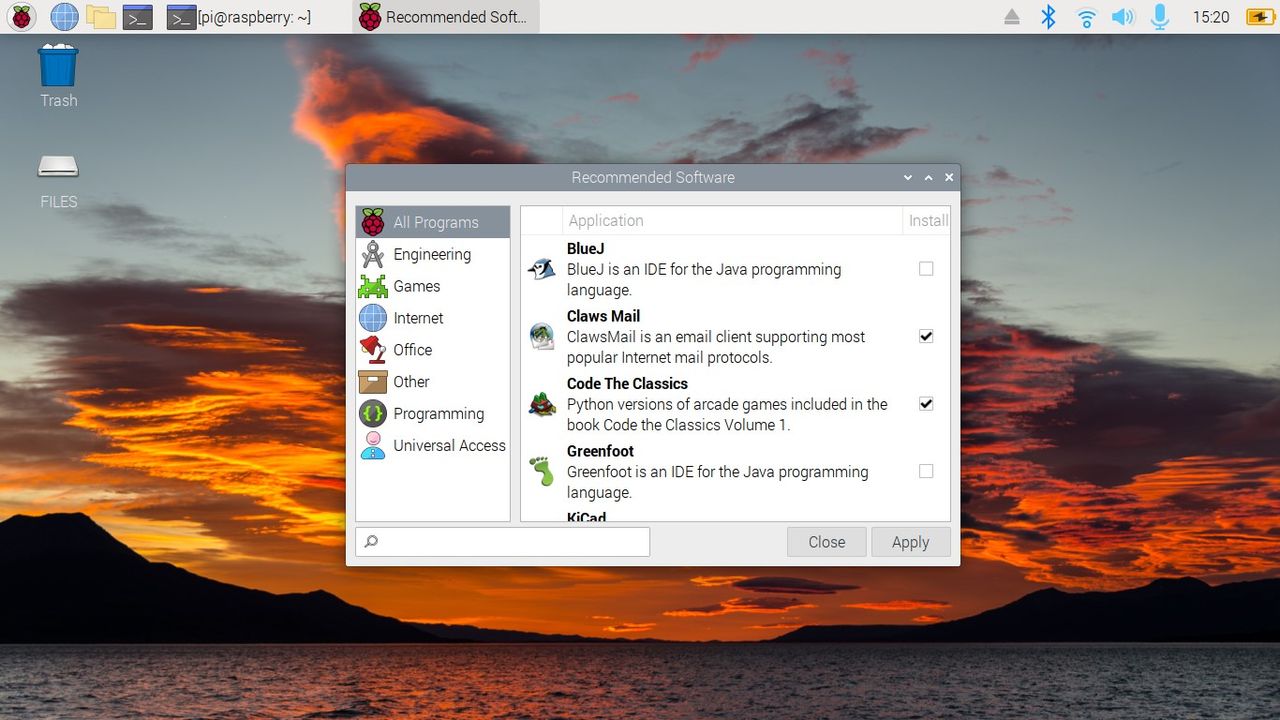The height and width of the screenshot is (720, 1280).
Task: Click the Apply button
Action: [911, 542]
